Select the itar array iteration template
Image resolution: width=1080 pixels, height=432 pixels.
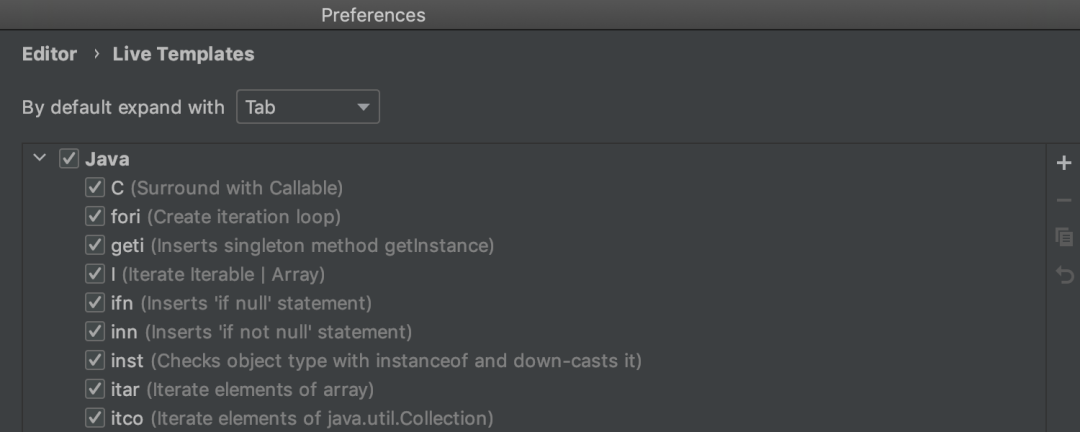[242, 389]
